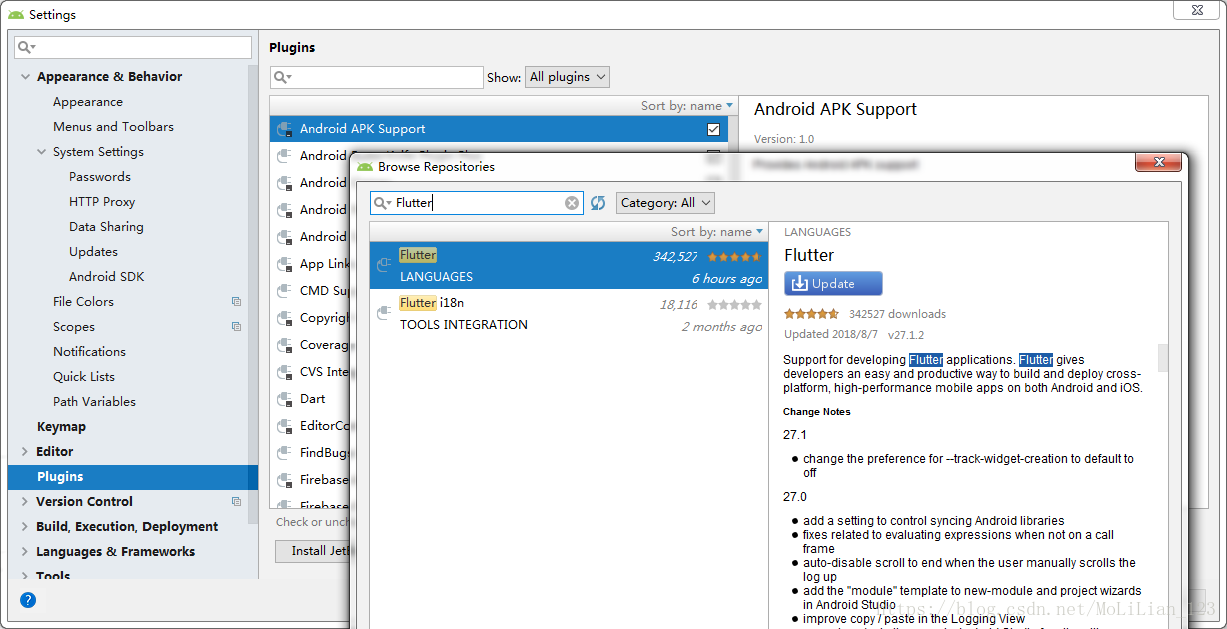
Task: Clear the Flutter search text
Action: [x=572, y=203]
